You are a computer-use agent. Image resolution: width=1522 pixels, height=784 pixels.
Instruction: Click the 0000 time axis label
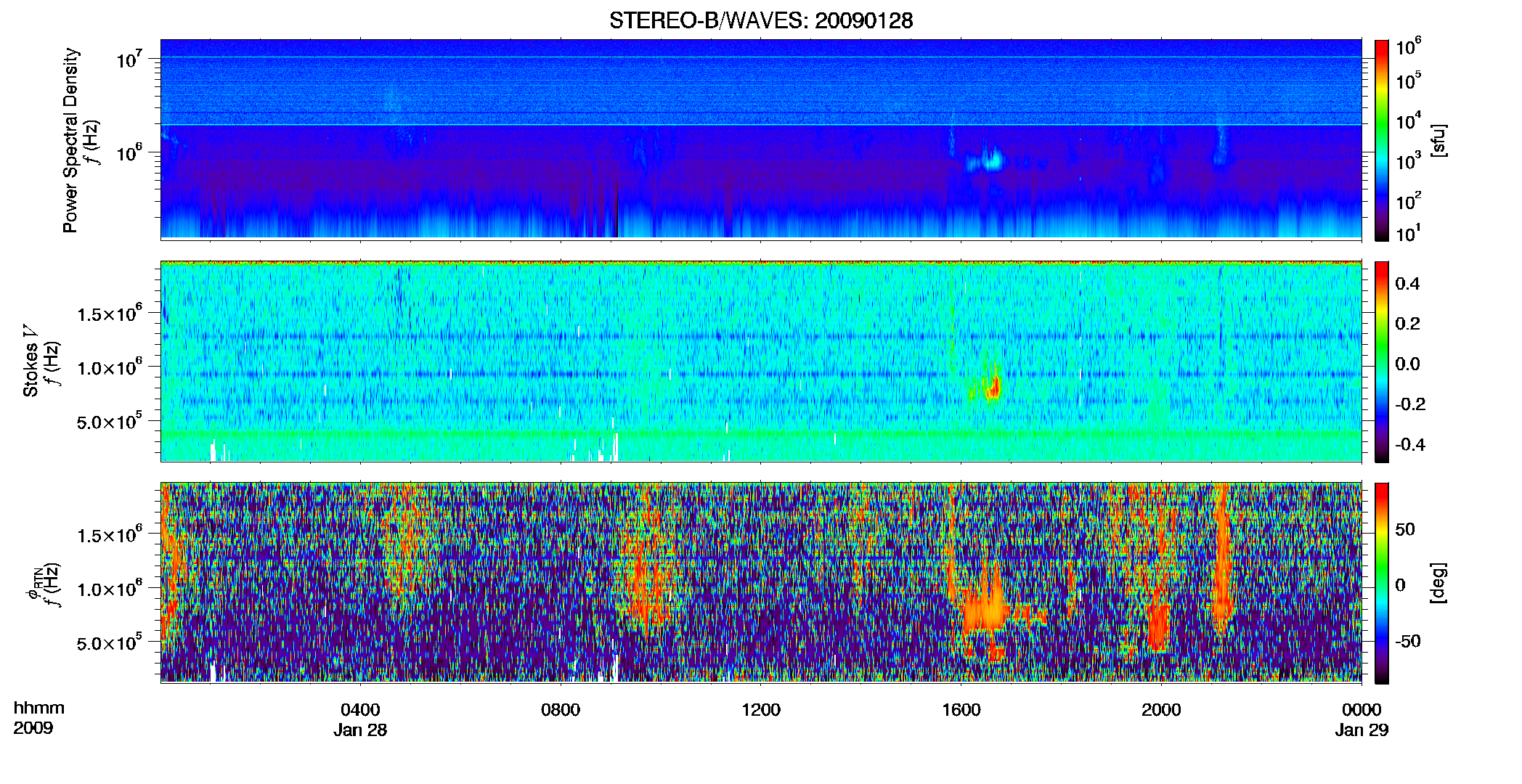click(x=1362, y=710)
